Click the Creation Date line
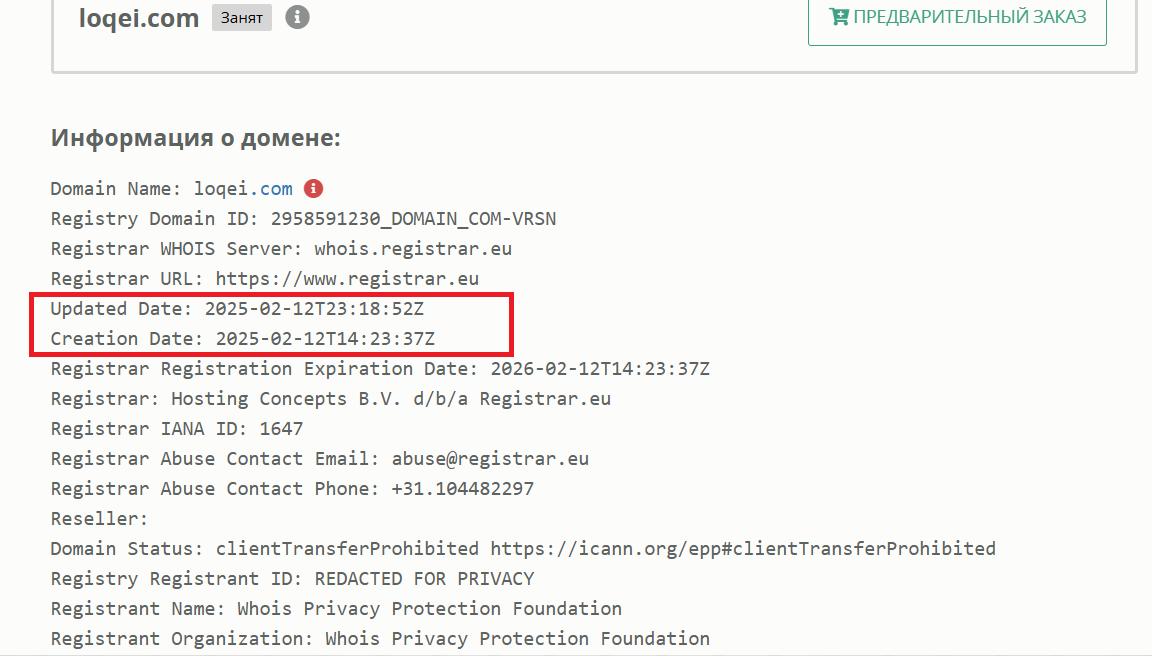The height and width of the screenshot is (656, 1152). [x=242, y=339]
